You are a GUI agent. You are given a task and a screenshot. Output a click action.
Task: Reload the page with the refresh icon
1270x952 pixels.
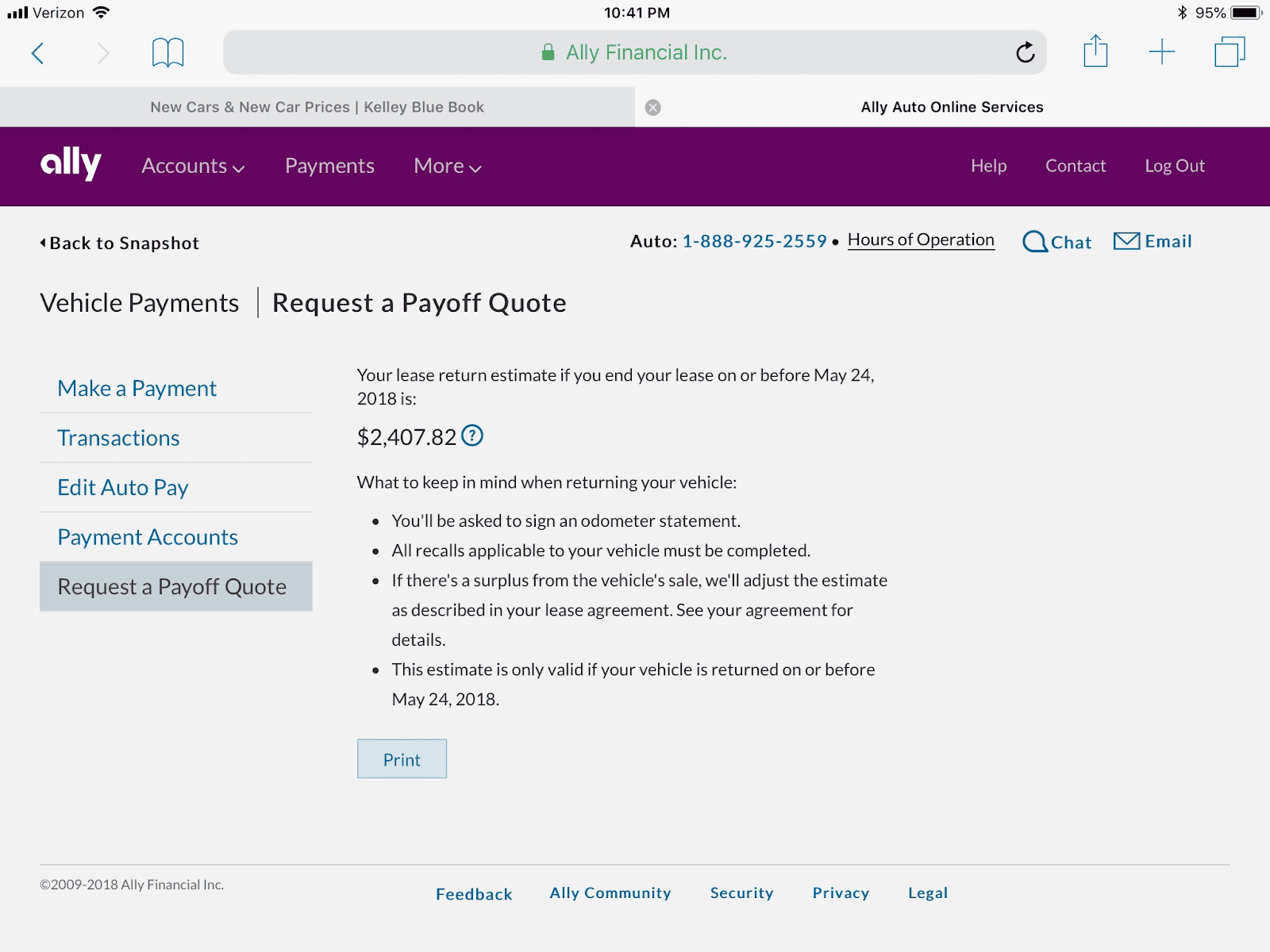1025,52
